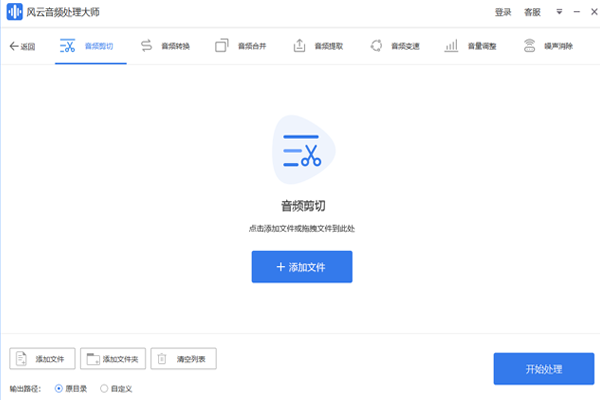Click the 音频变速 speed change icon
The width and height of the screenshot is (600, 400).
click(375, 46)
